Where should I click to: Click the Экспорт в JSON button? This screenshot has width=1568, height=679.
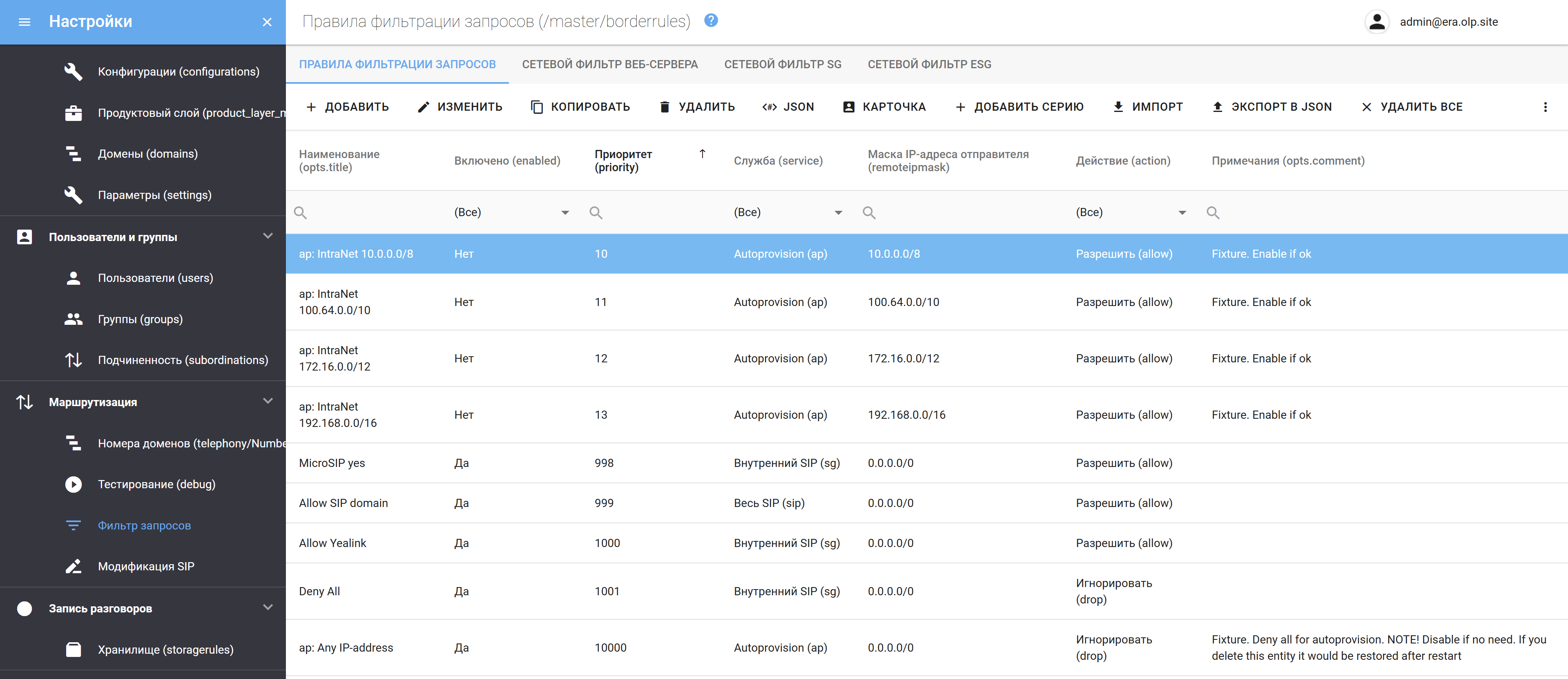[x=1271, y=107]
